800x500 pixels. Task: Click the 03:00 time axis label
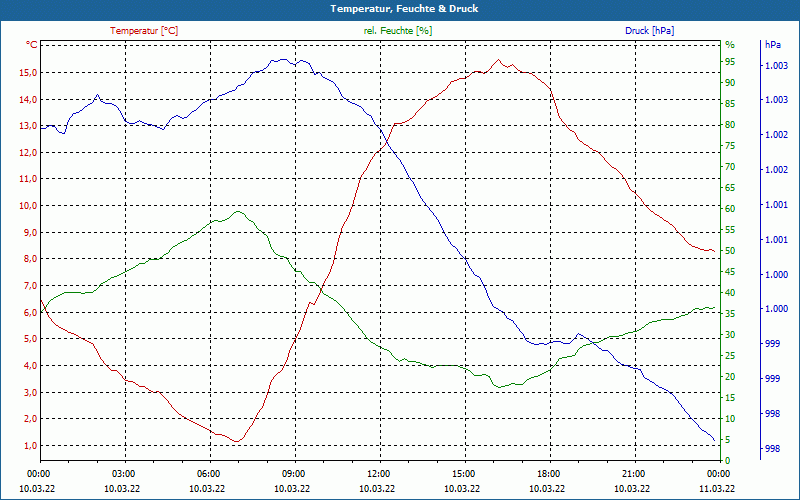pos(123,473)
